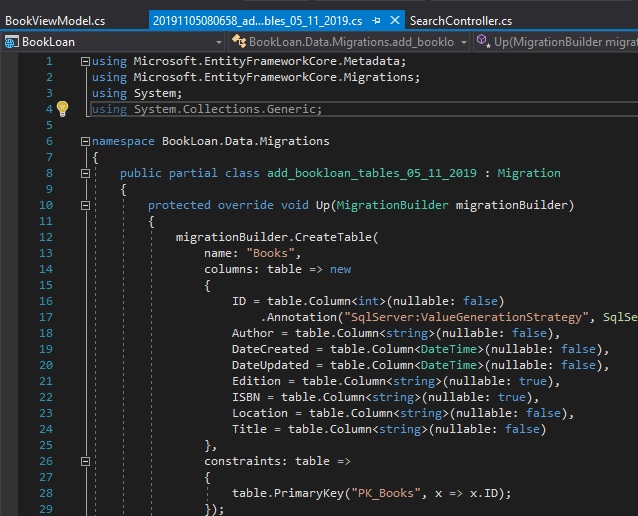Image resolution: width=638 pixels, height=516 pixels.
Task: Collapse the add_bookloan_tables class region
Action: [85, 174]
